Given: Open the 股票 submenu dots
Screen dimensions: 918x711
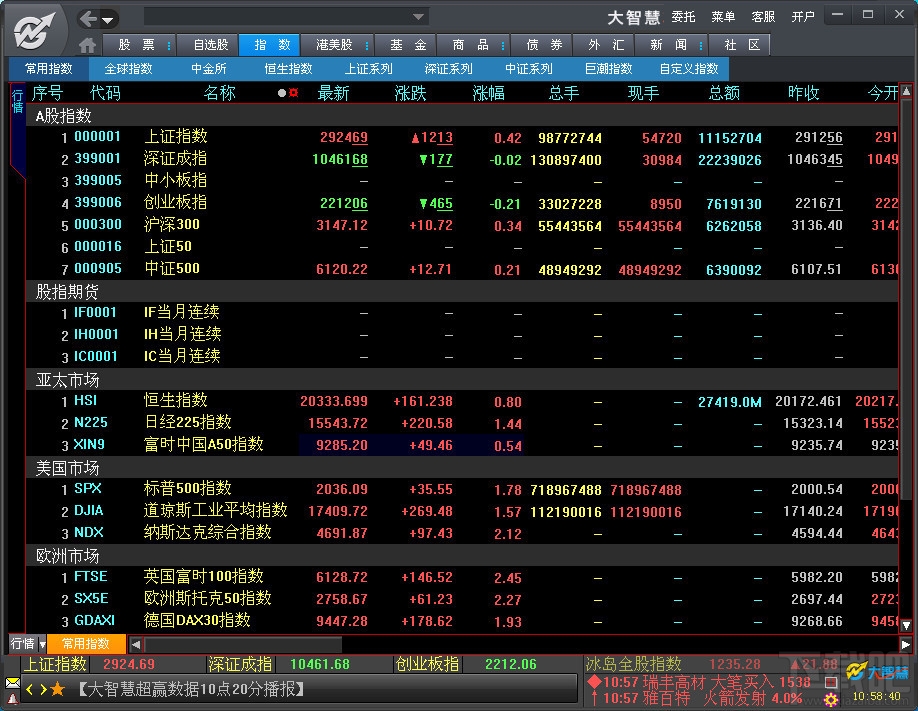Looking at the screenshot, I should (x=169, y=45).
